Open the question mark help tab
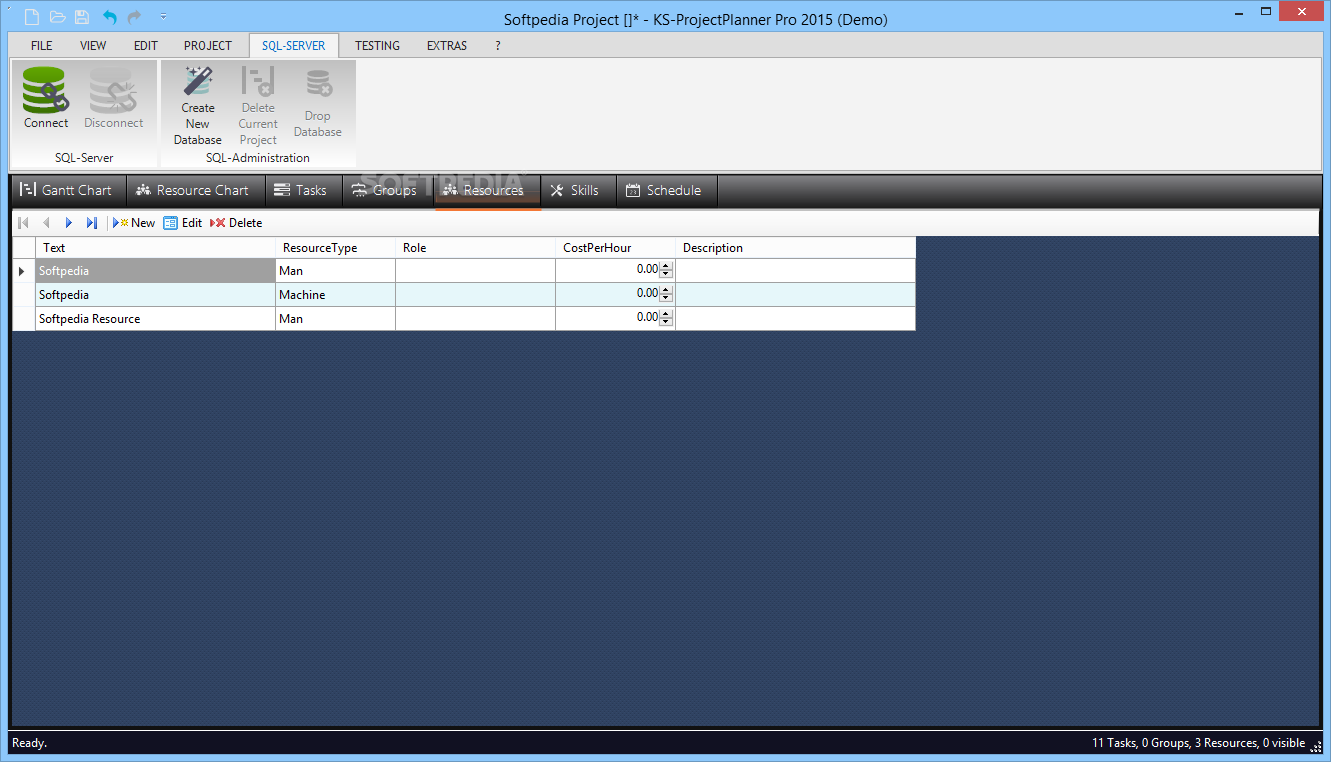The image size is (1331, 762). (x=498, y=46)
